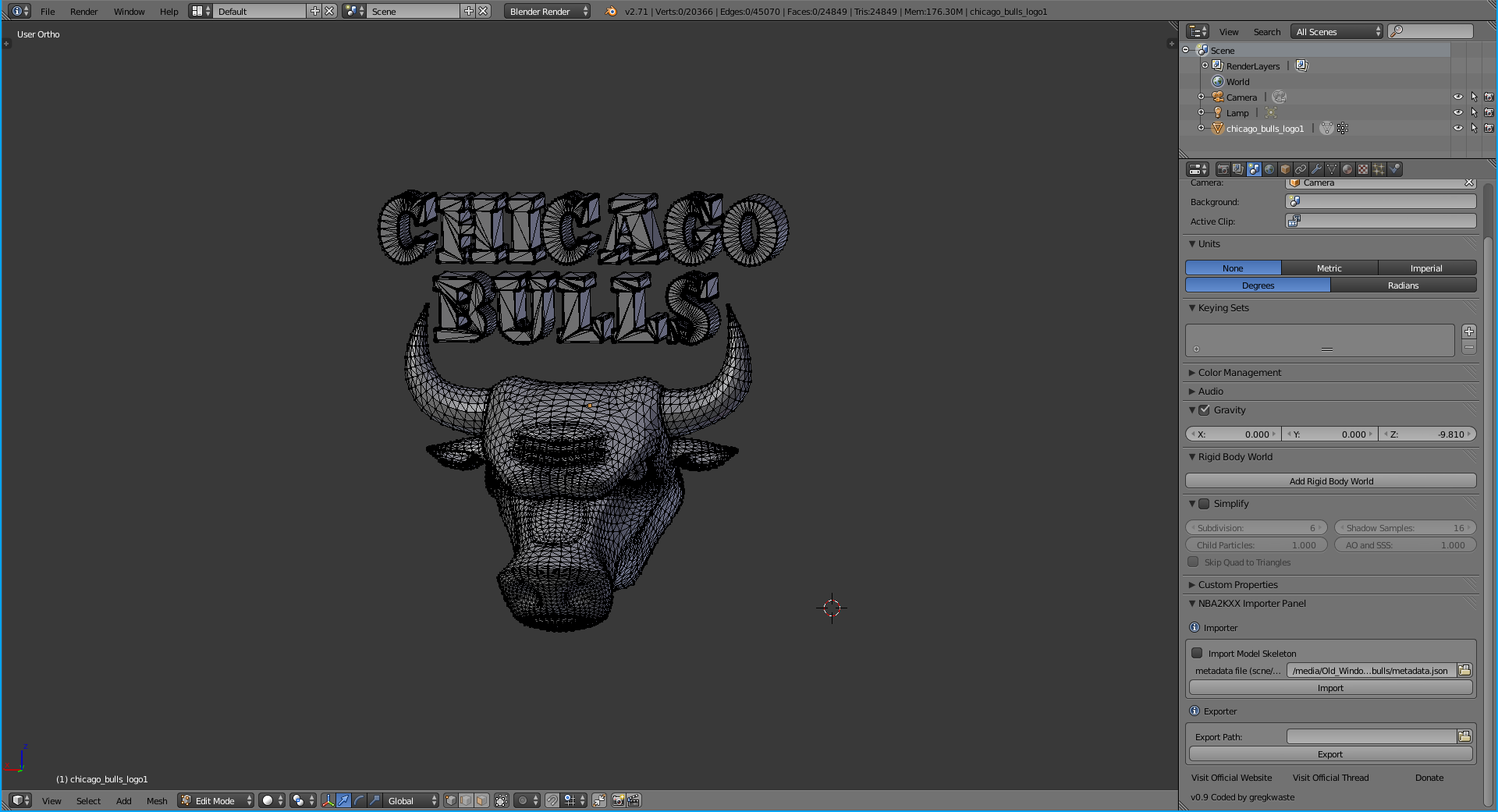The width and height of the screenshot is (1498, 812).
Task: Open the Object Constraints chain tab
Action: (1301, 169)
